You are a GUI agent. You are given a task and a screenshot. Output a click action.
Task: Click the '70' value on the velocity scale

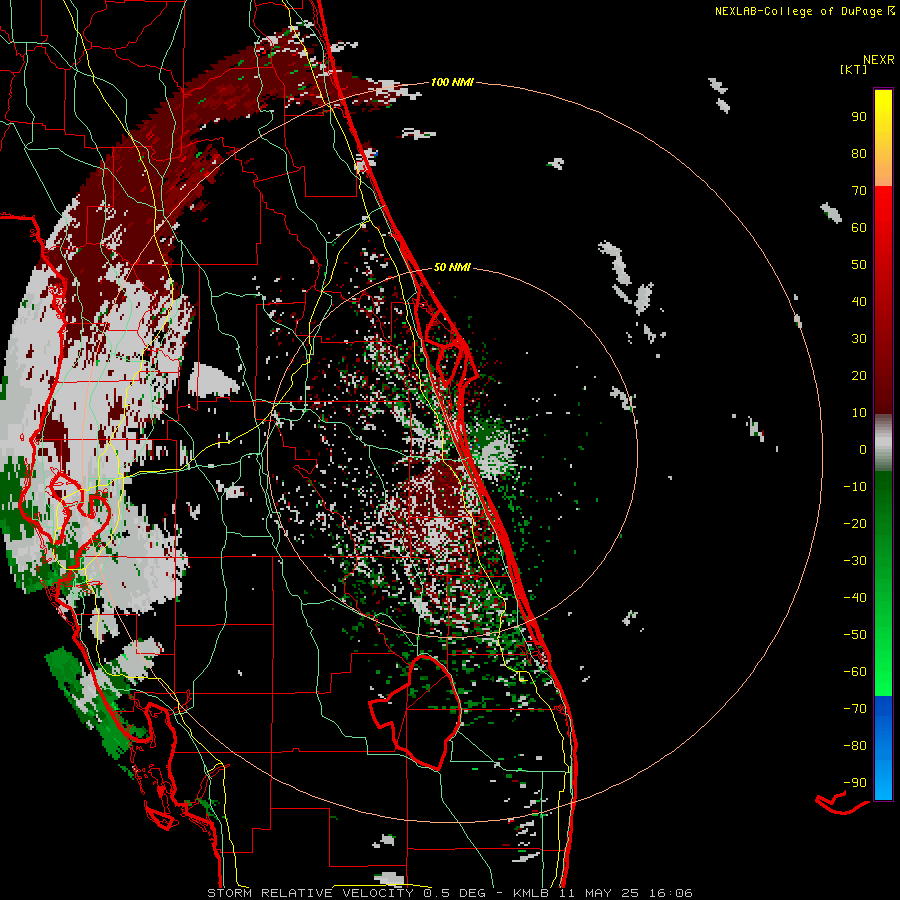coord(859,191)
